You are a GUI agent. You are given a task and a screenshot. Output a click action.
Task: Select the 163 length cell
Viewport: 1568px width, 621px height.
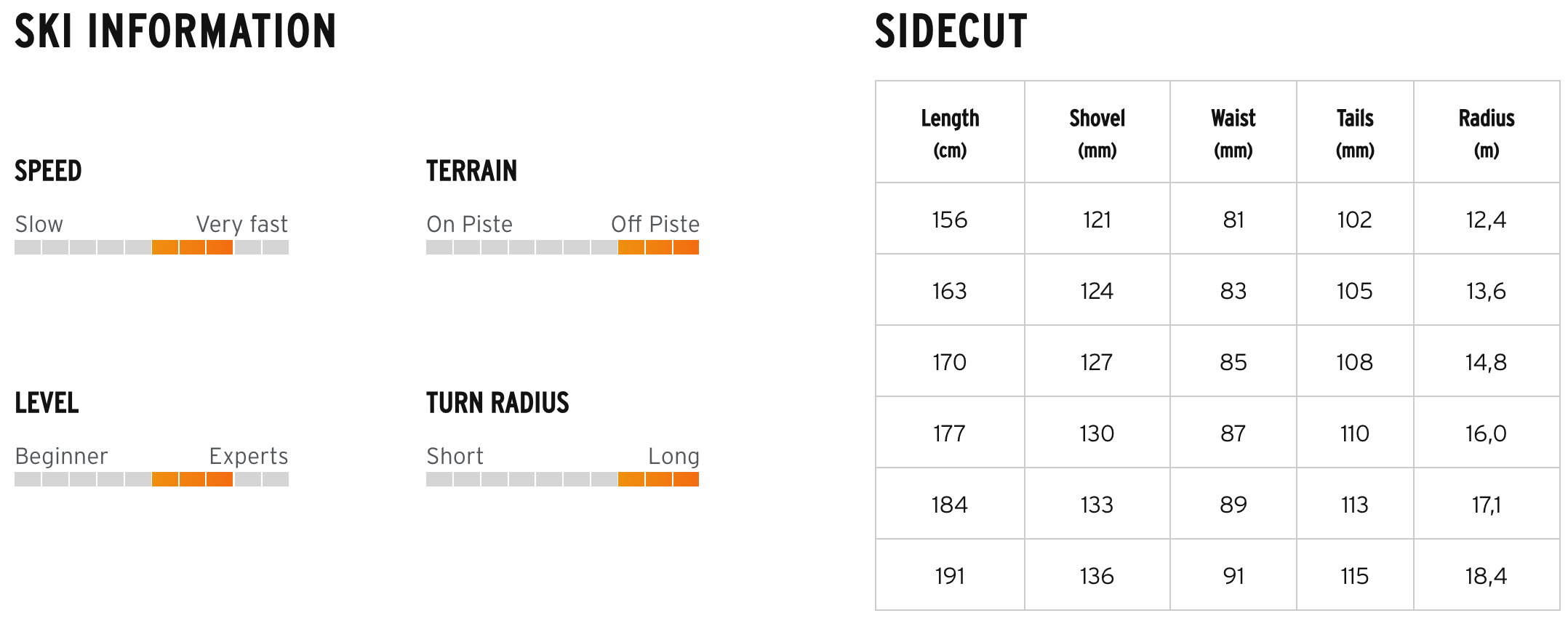[x=950, y=291]
